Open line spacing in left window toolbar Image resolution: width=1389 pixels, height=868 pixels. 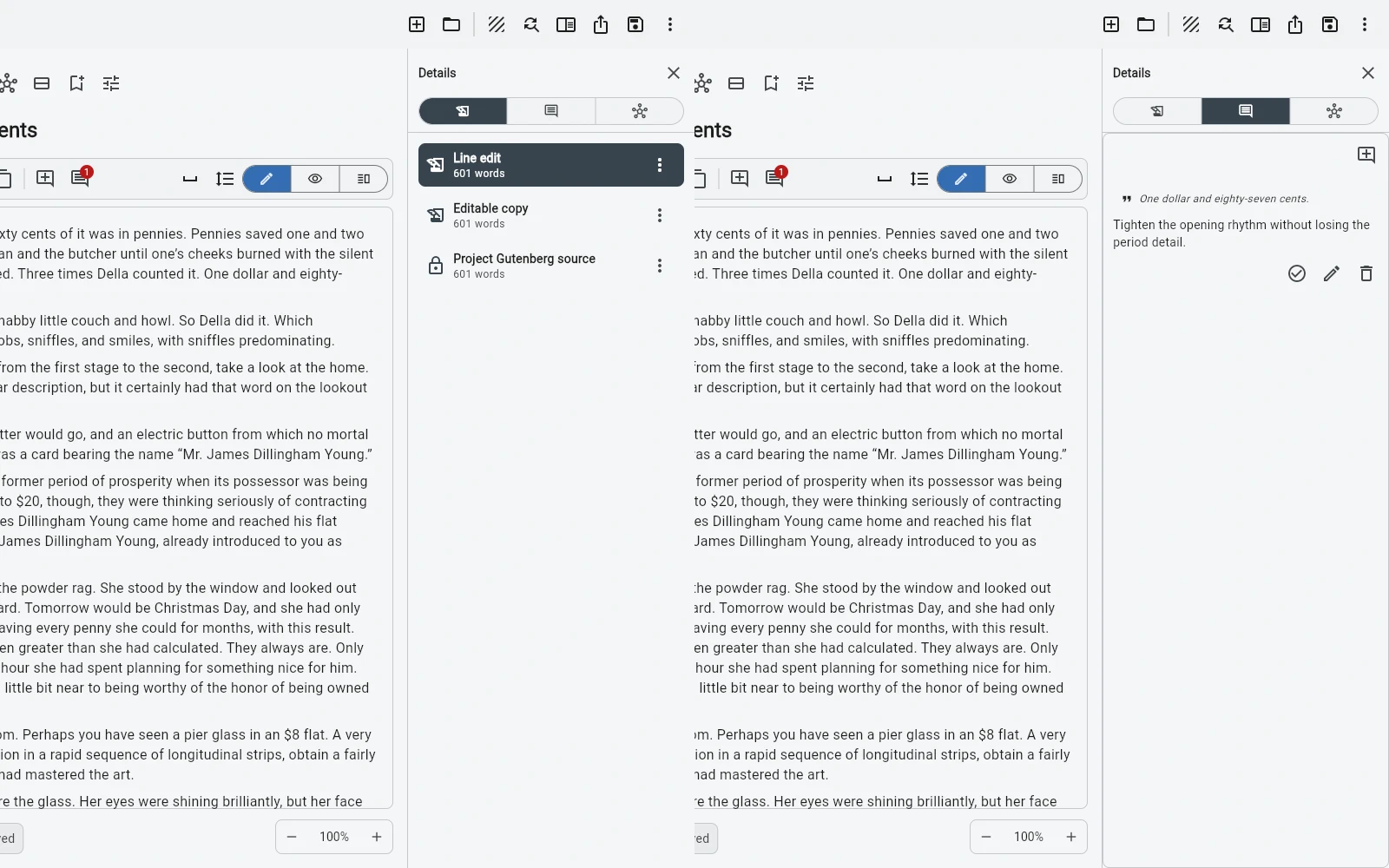click(225, 179)
